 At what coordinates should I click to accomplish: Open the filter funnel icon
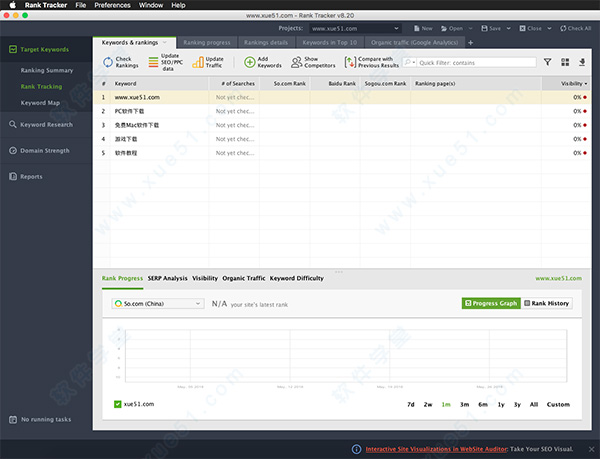(x=548, y=62)
